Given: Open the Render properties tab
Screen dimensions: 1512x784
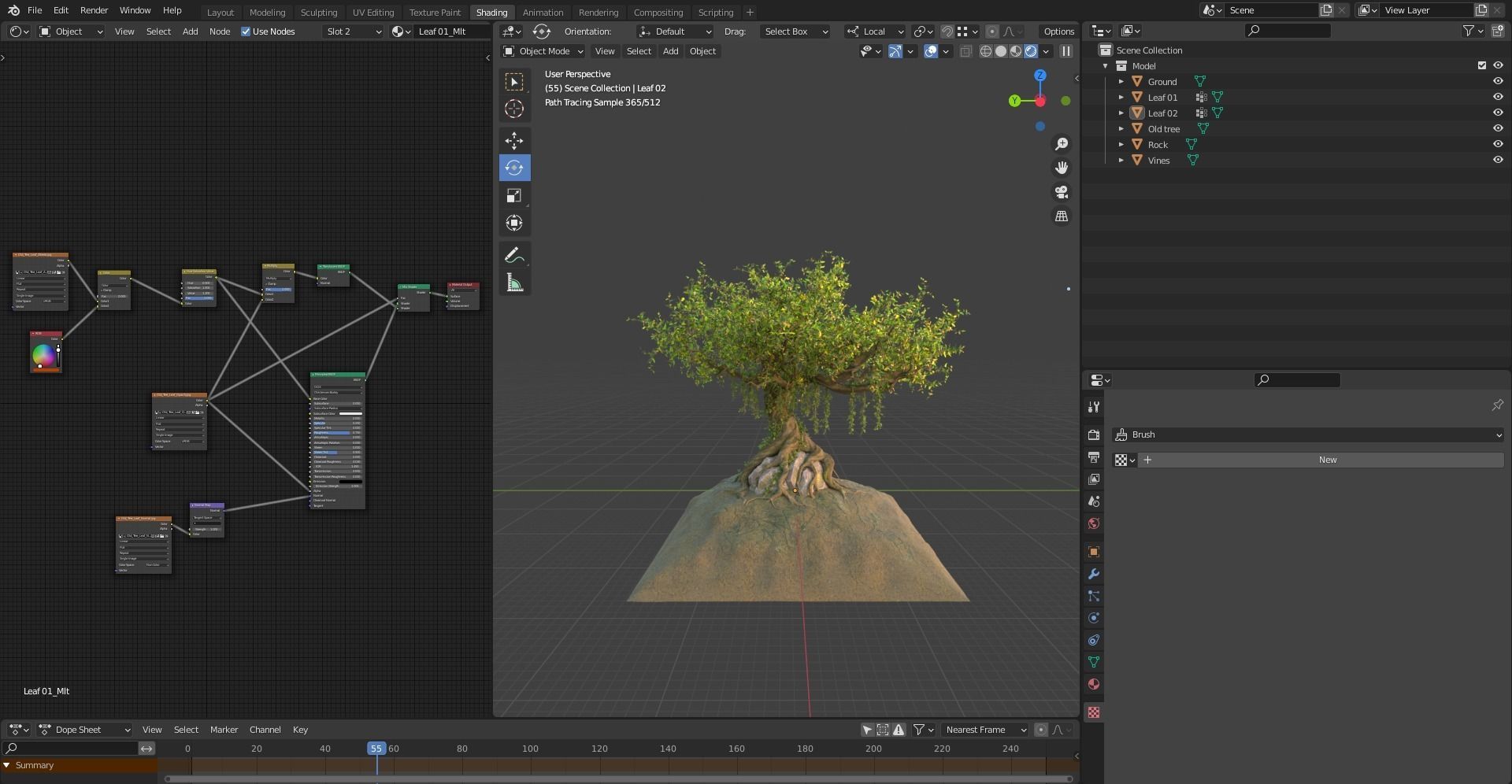Looking at the screenshot, I should 1093,435.
